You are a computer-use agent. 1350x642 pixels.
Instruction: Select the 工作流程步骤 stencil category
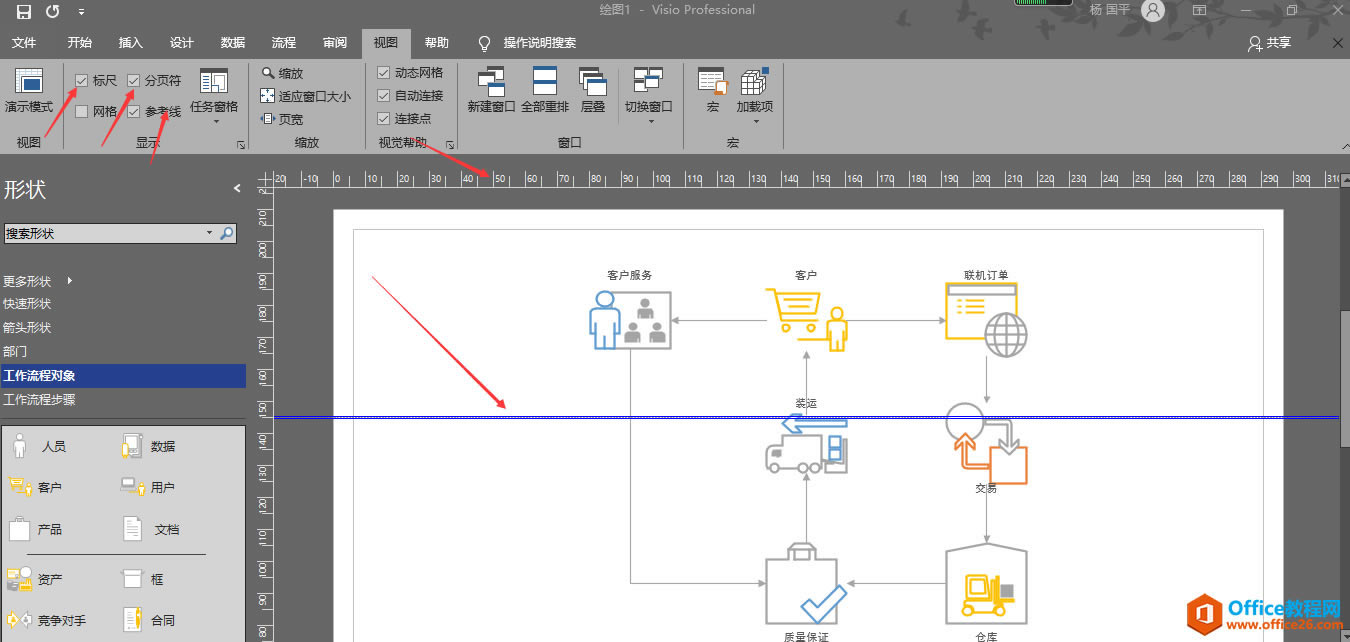point(40,399)
